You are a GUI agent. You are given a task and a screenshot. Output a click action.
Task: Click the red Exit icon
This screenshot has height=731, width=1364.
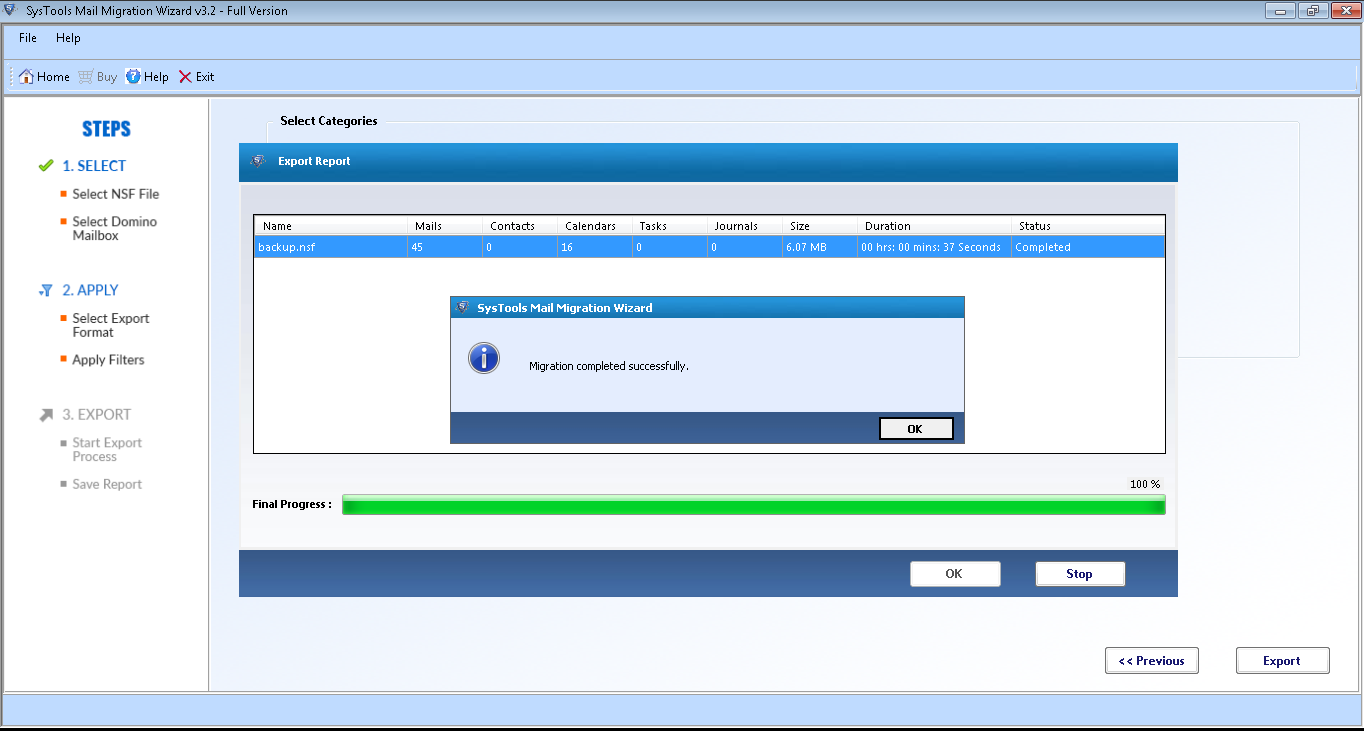pyautogui.click(x=185, y=77)
